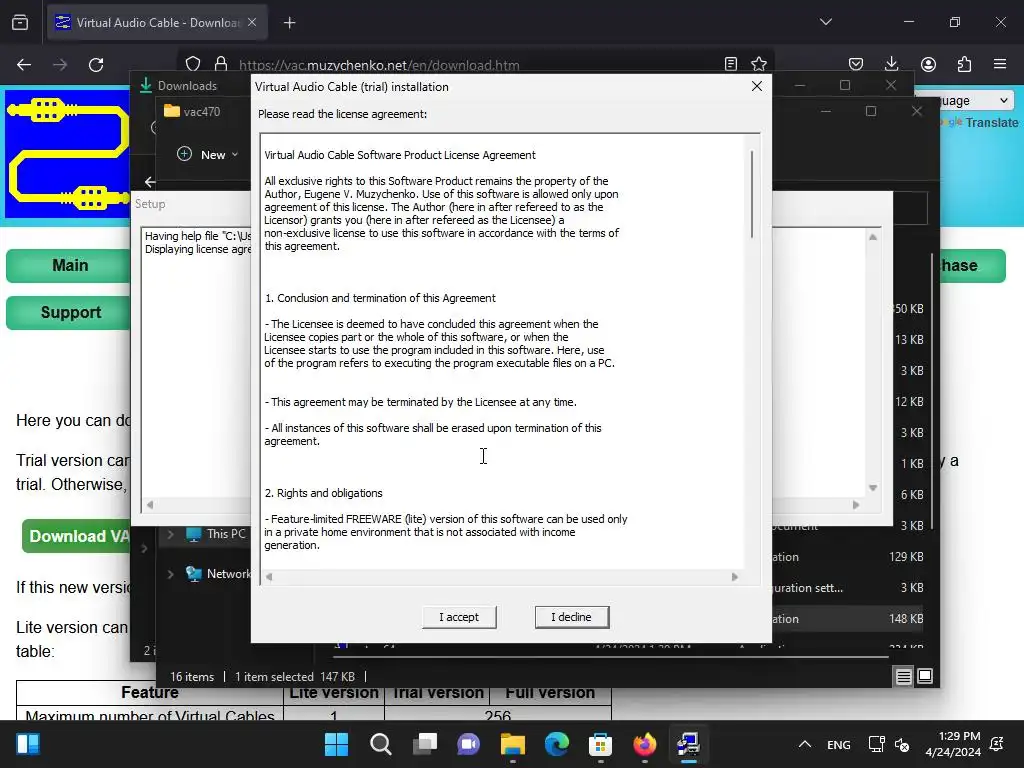This screenshot has width=1024, height=768.
Task: Open the website Main menu button
Action: [x=70, y=265]
